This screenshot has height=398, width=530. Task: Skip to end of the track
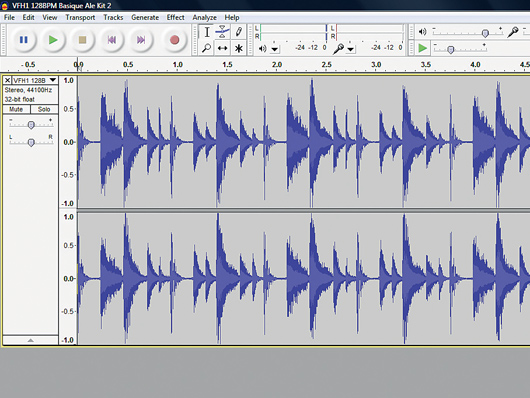click(141, 40)
